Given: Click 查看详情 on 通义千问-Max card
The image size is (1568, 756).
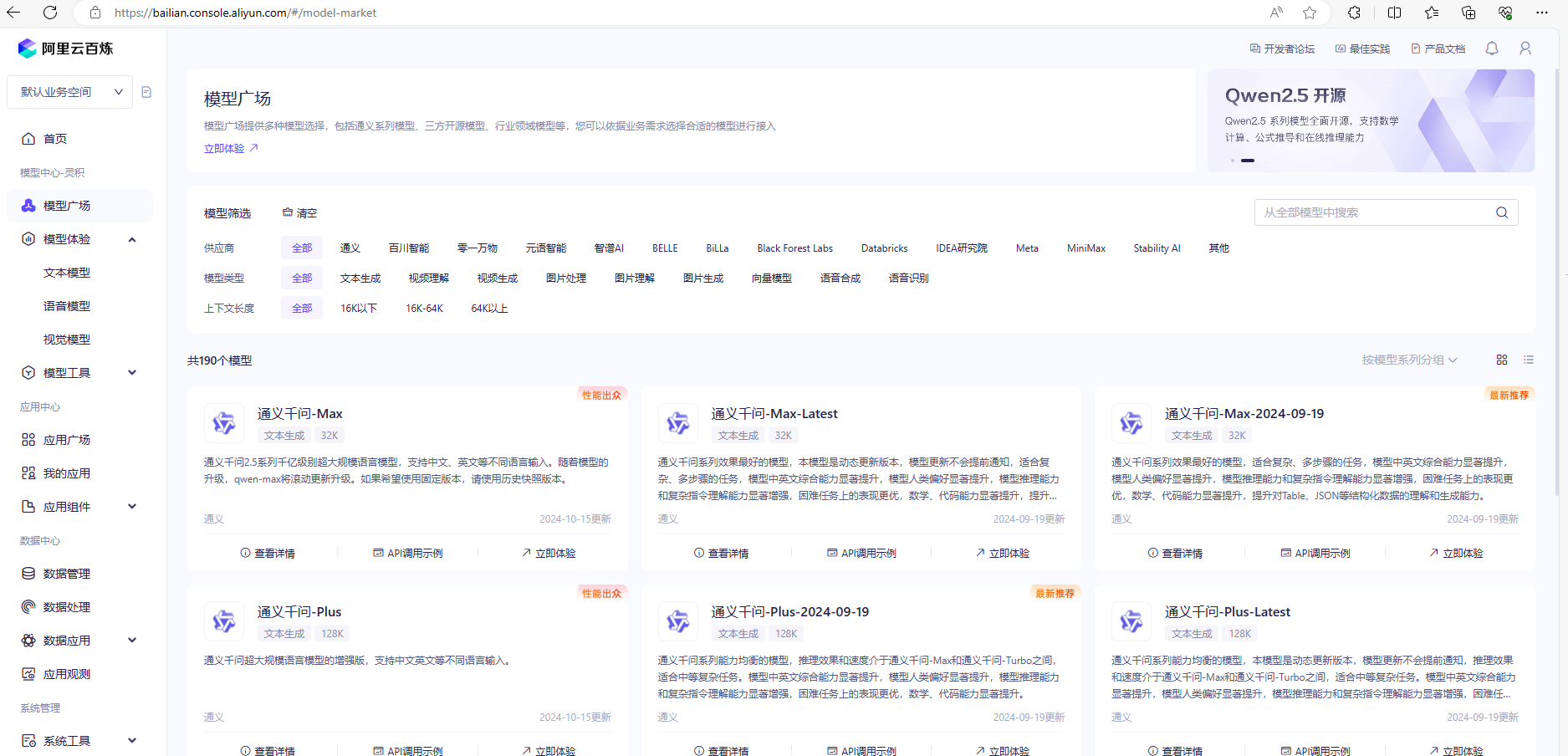Looking at the screenshot, I should (268, 554).
